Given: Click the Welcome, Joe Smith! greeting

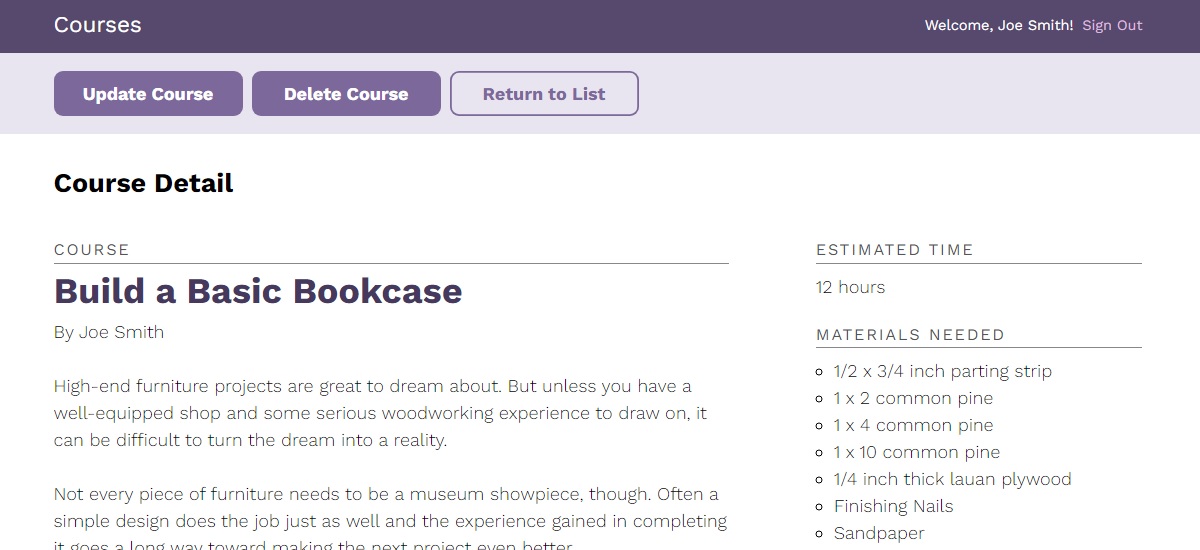Looking at the screenshot, I should [998, 26].
